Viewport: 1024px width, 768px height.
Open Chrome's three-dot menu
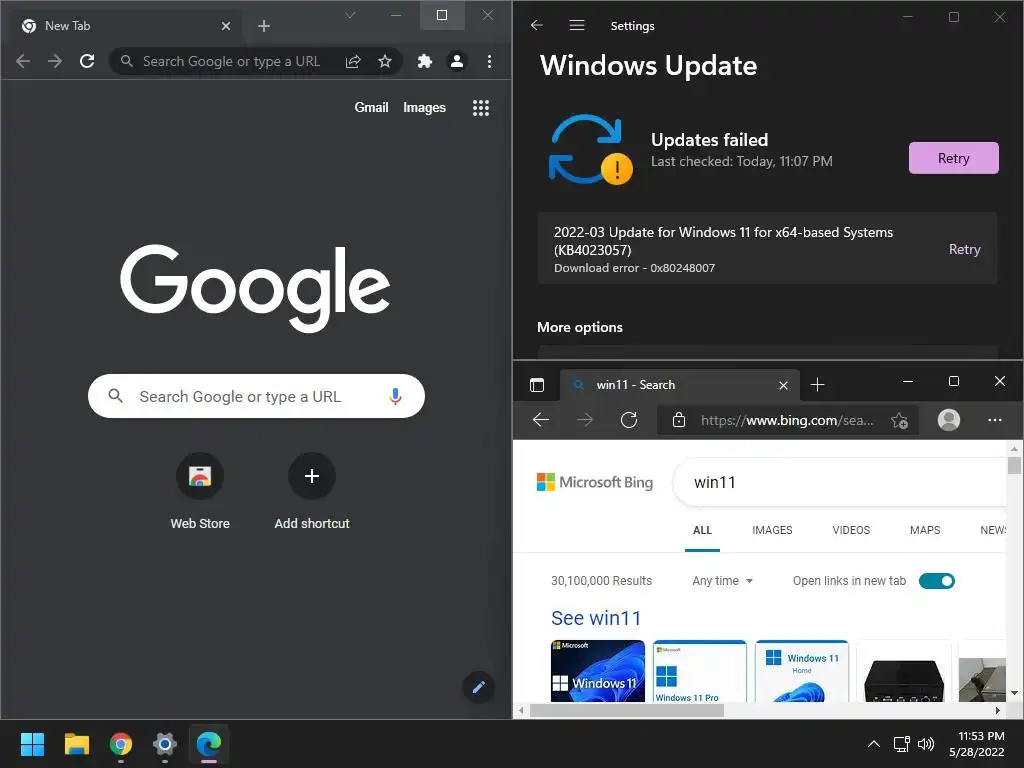[x=489, y=61]
